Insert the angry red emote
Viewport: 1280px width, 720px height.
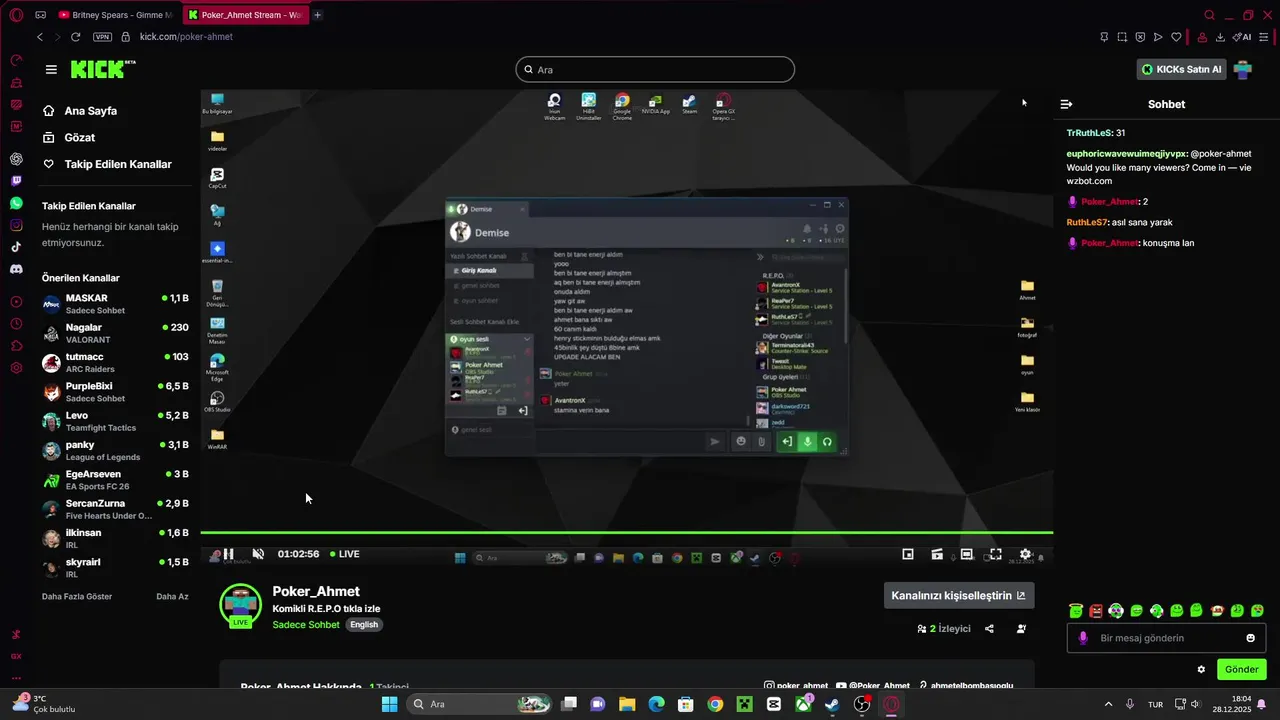[1096, 611]
